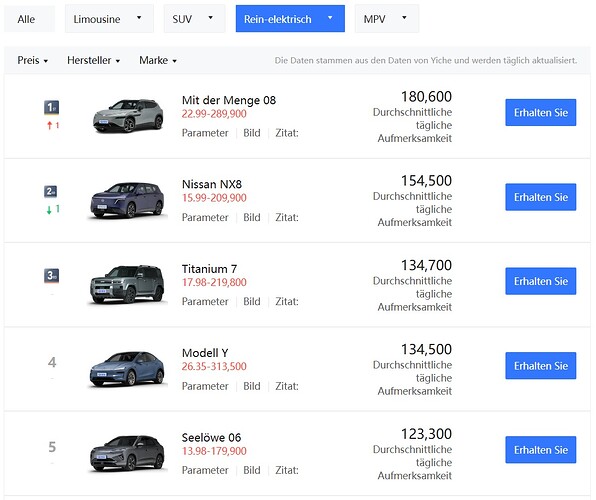
Task: Click the green down-arrow rank change indicator
Action: pyautogui.click(x=53, y=209)
